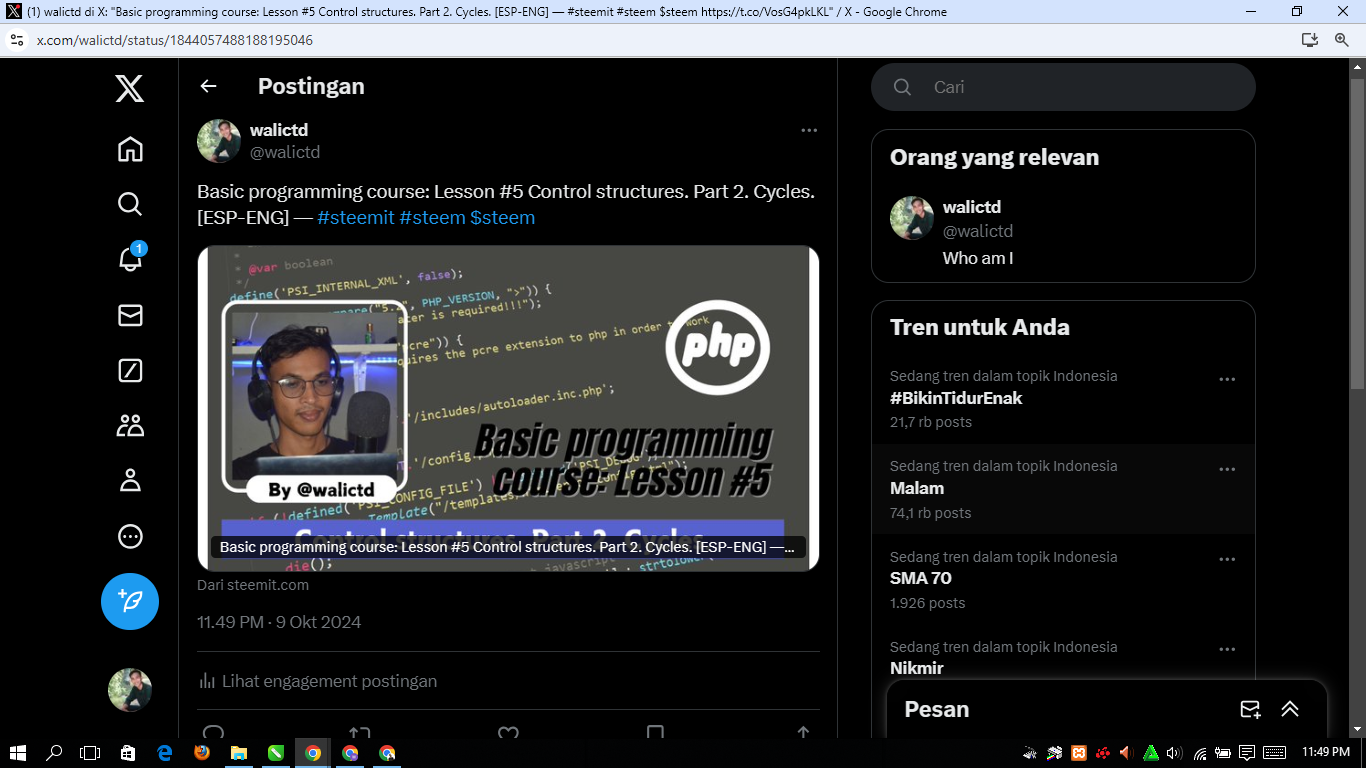The width and height of the screenshot is (1366, 768).
Task: Click the blue compose post button
Action: 130,601
